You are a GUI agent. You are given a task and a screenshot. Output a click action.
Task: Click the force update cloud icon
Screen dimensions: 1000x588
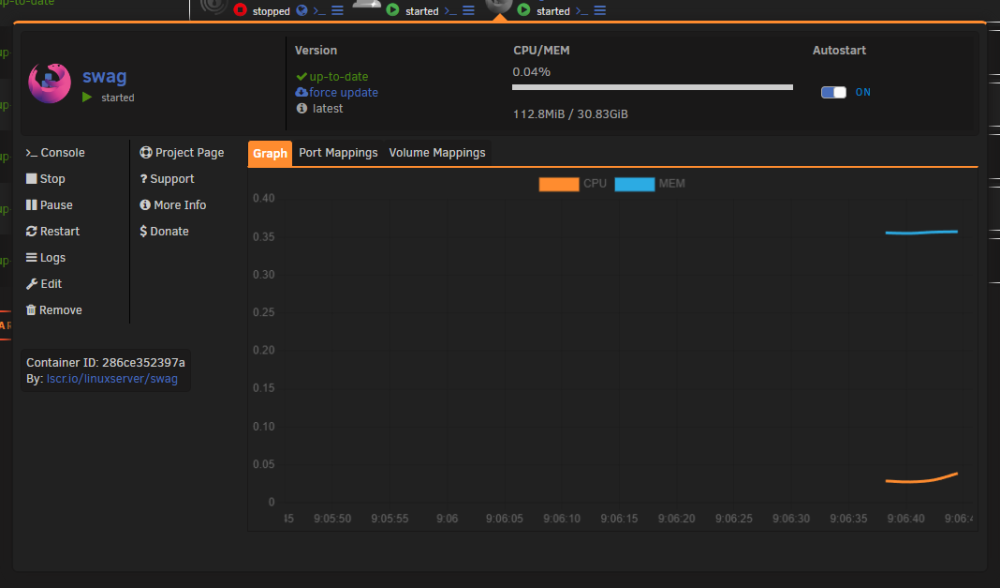[301, 92]
